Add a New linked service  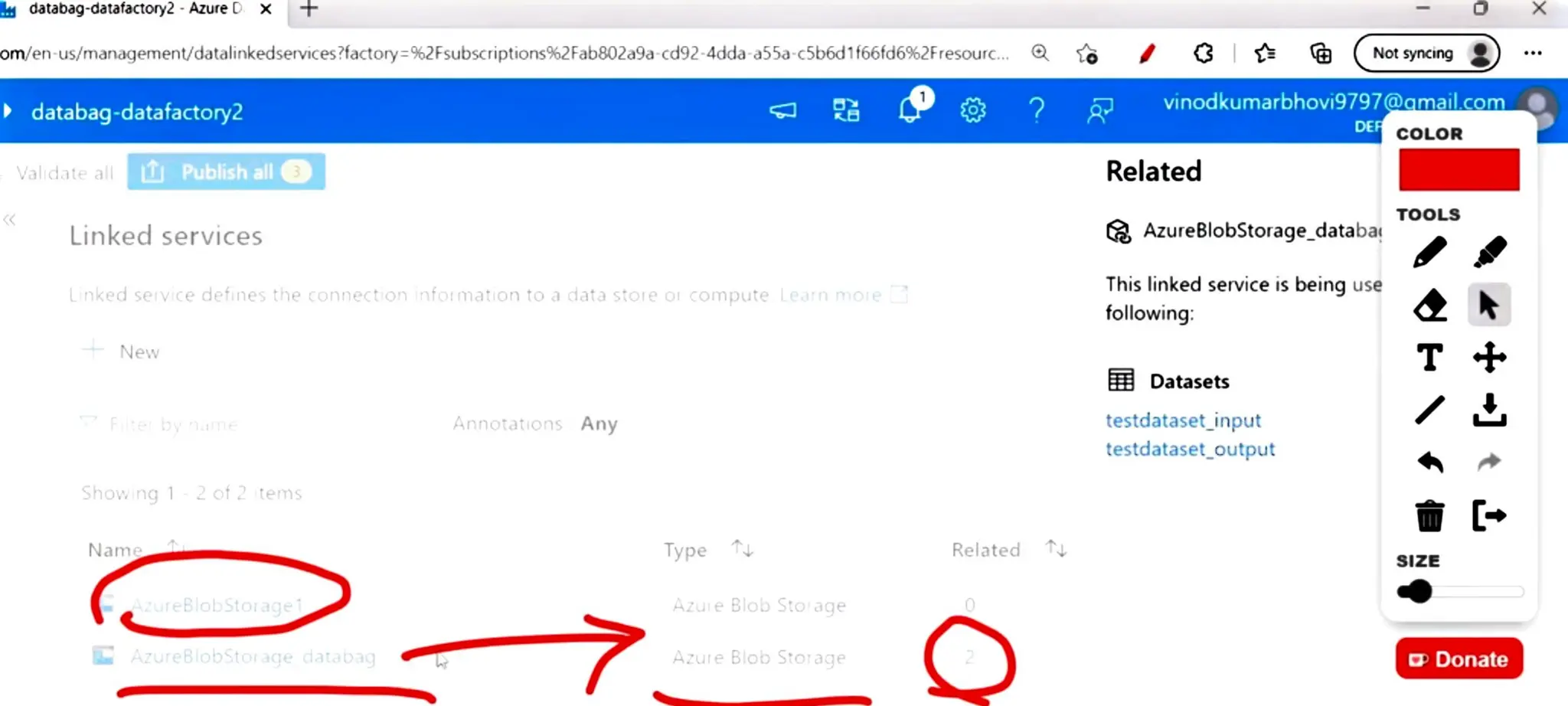click(120, 351)
